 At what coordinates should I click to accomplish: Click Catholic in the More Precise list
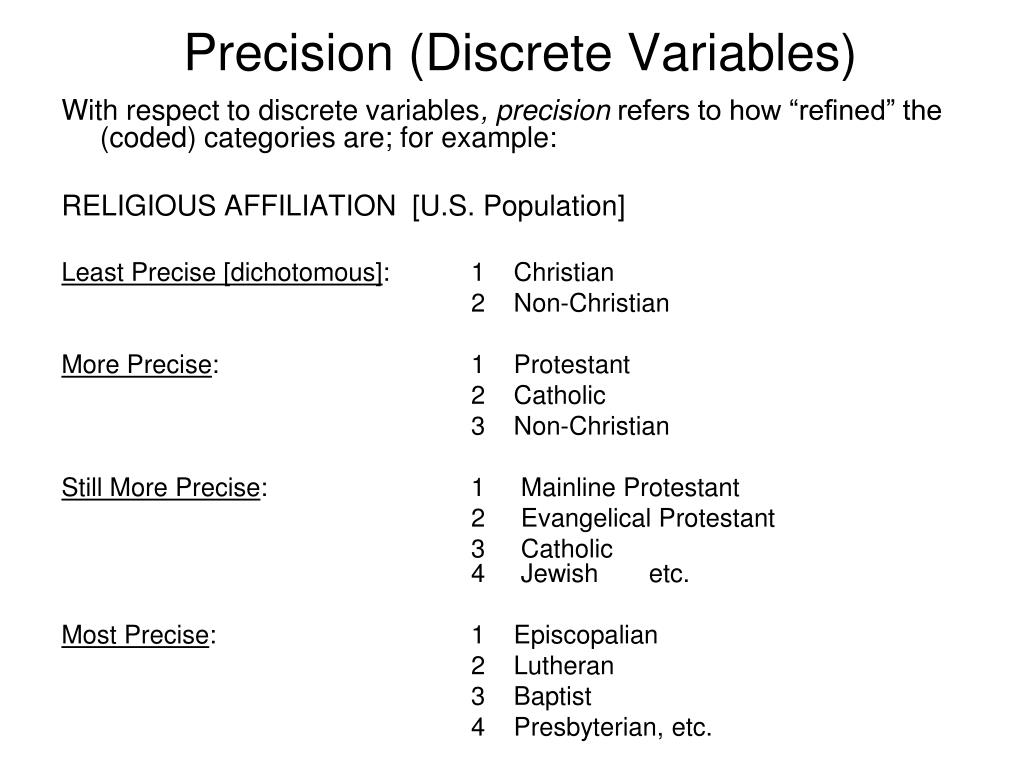pyautogui.click(x=560, y=395)
